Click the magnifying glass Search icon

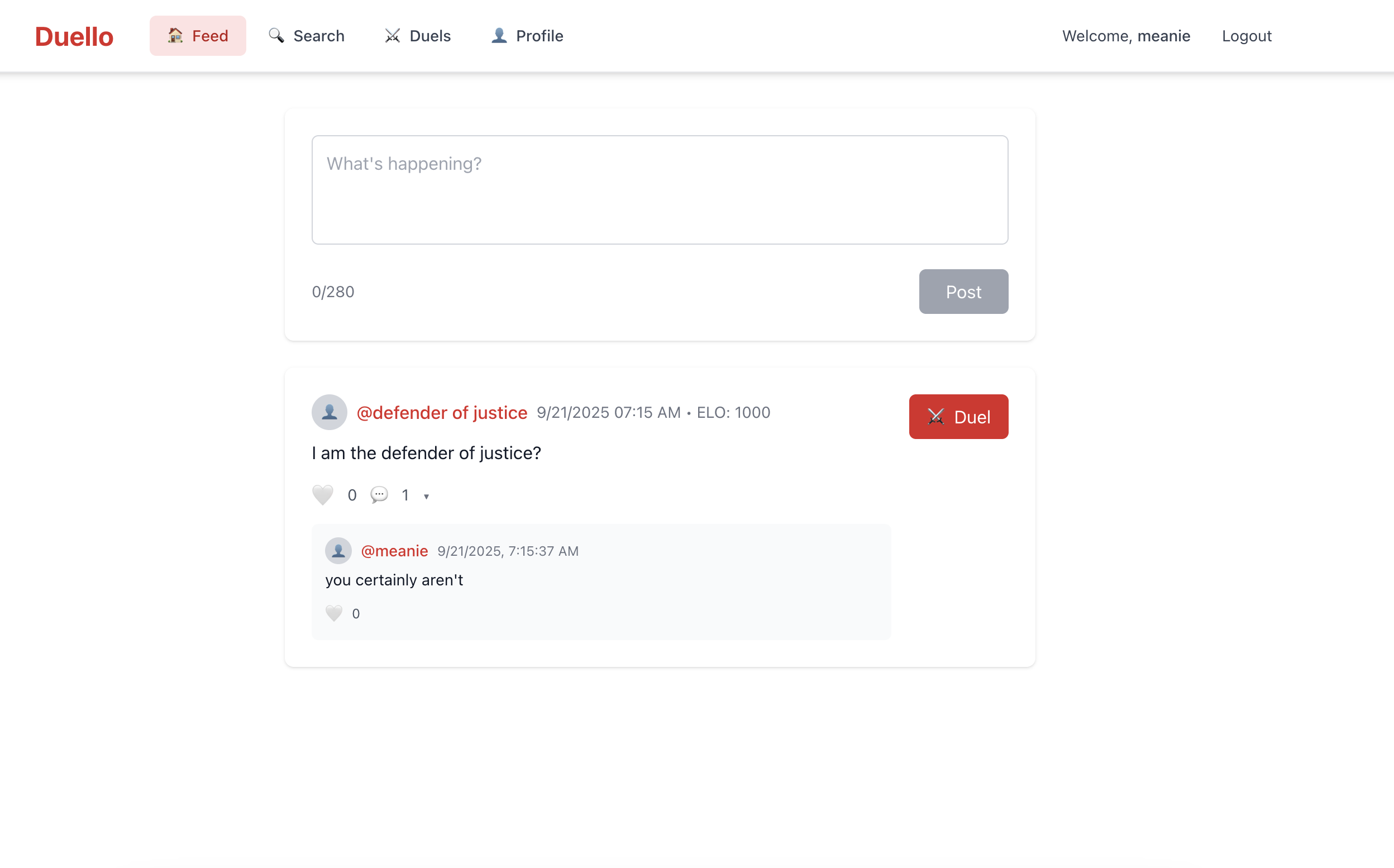tap(276, 36)
